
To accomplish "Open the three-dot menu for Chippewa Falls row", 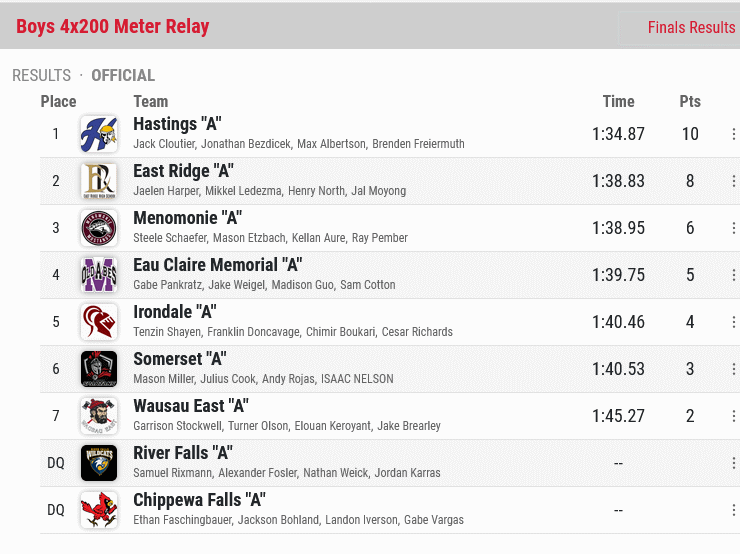I will coord(733,510).
